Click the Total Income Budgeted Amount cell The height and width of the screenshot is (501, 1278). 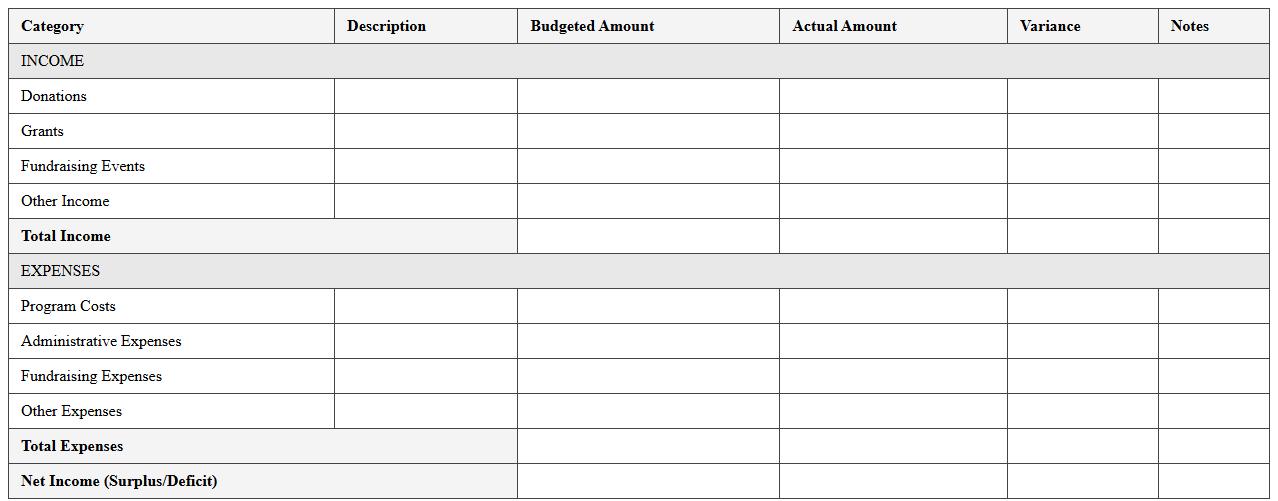coord(648,236)
